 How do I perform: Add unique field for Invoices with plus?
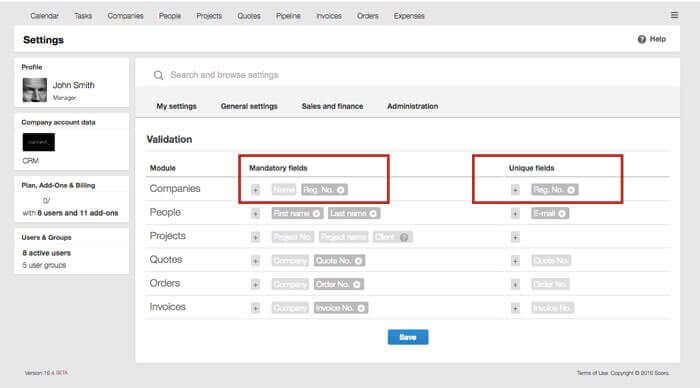coord(515,308)
